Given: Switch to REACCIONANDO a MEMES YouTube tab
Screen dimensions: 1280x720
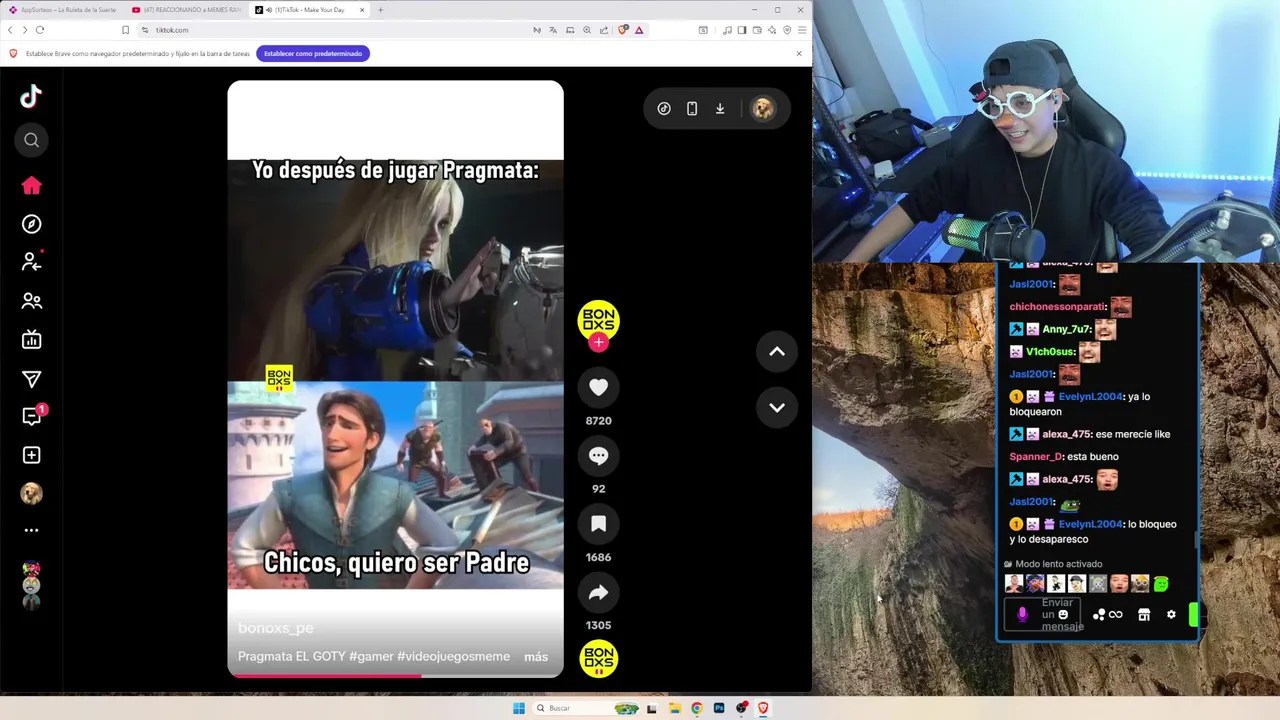Looking at the screenshot, I should (186, 10).
